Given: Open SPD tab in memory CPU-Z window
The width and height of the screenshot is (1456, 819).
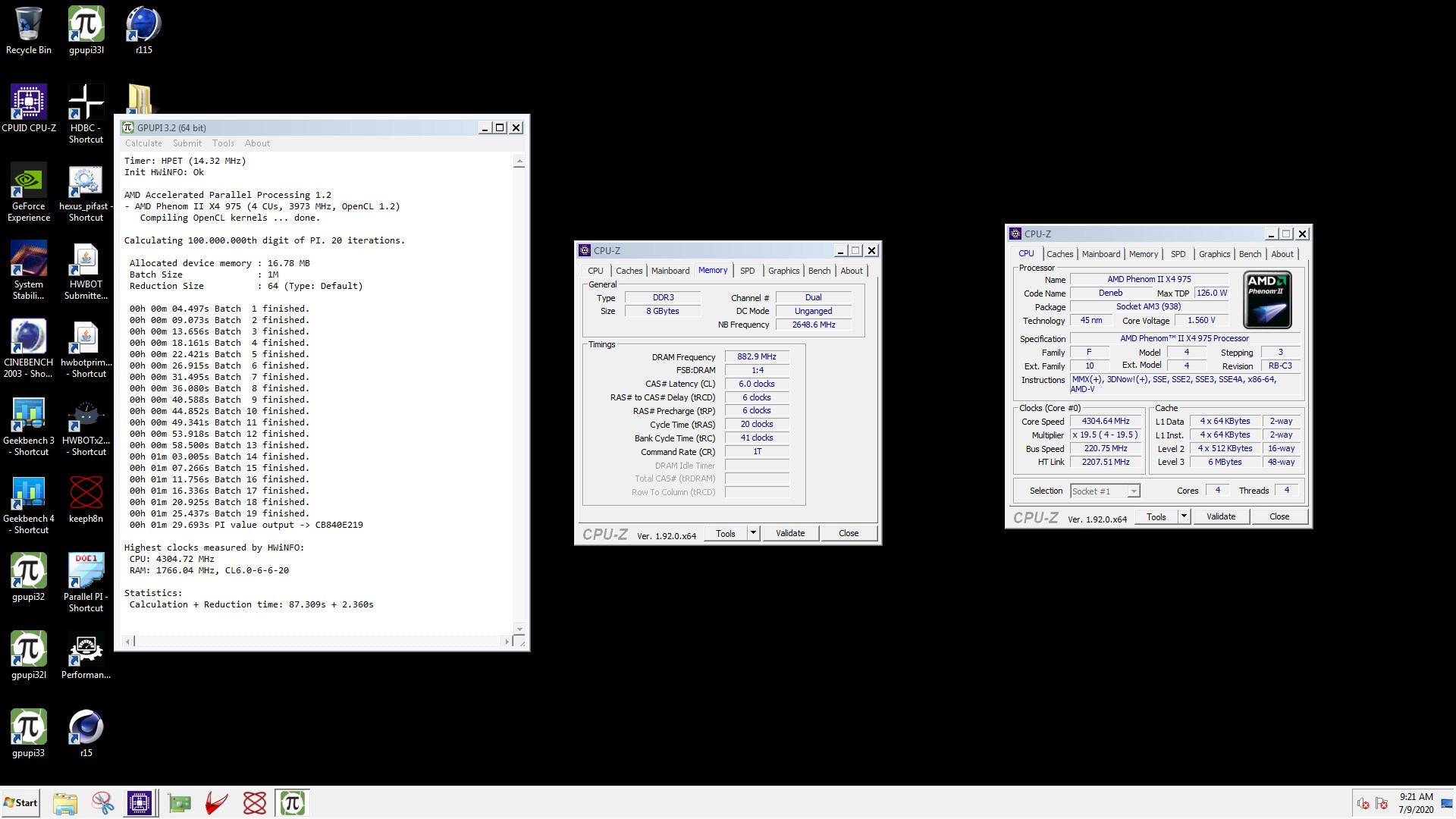Looking at the screenshot, I should pyautogui.click(x=747, y=271).
